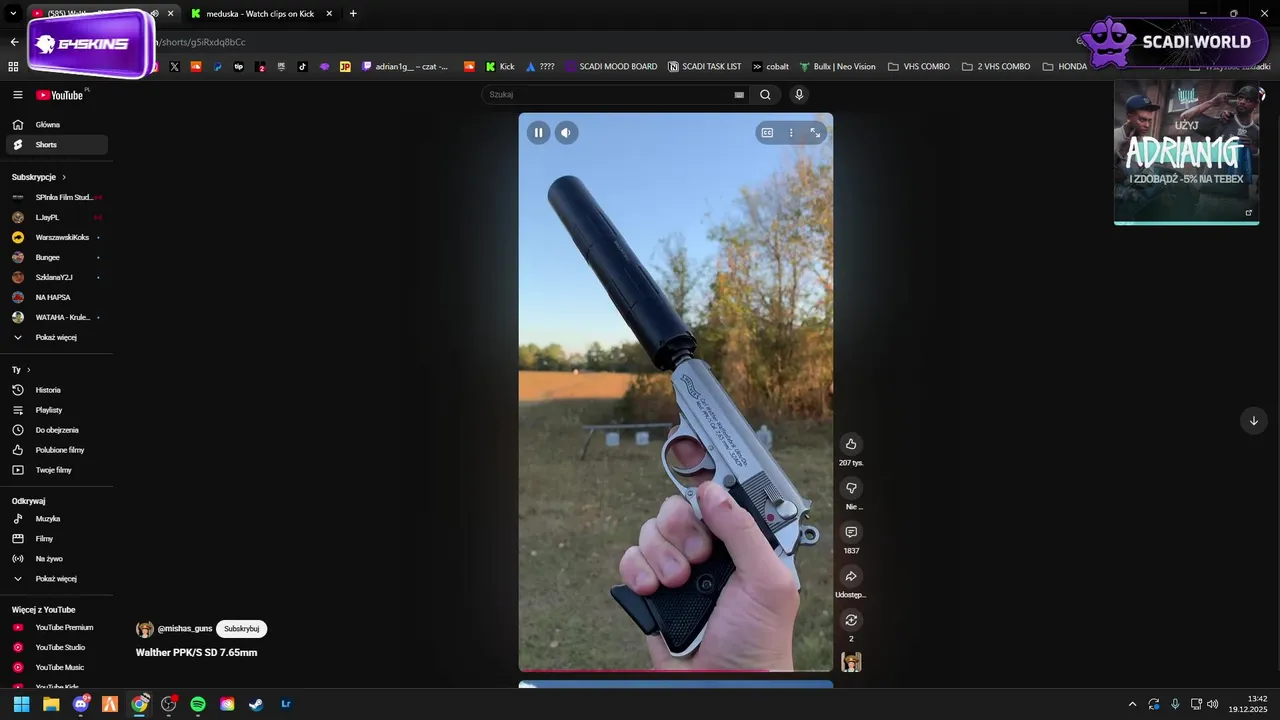
Task: Like the Short (207 tys.)
Action: (851, 444)
